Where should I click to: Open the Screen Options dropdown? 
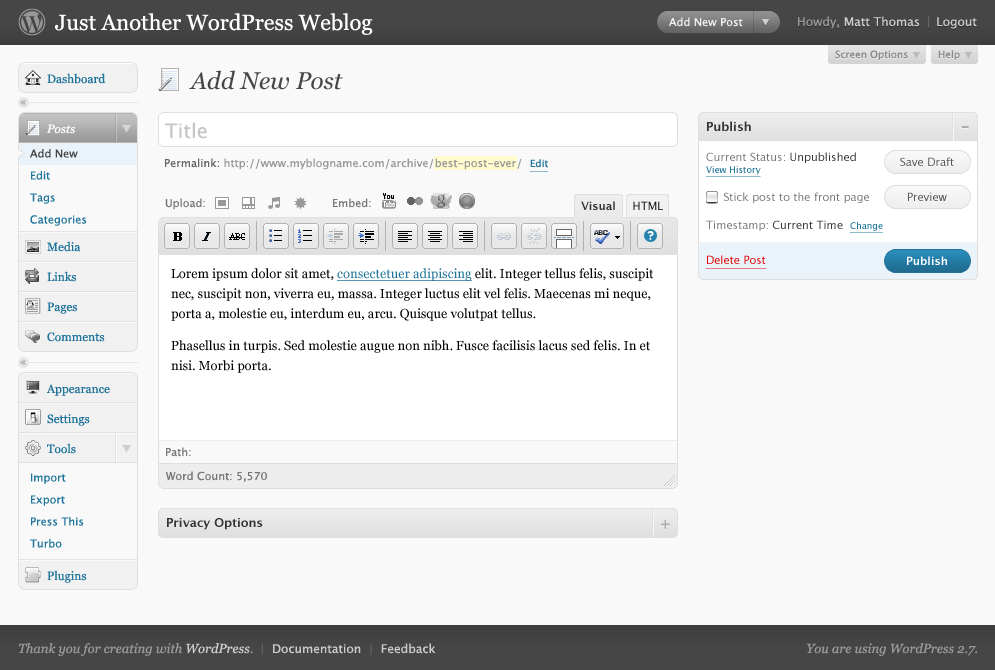click(x=876, y=55)
